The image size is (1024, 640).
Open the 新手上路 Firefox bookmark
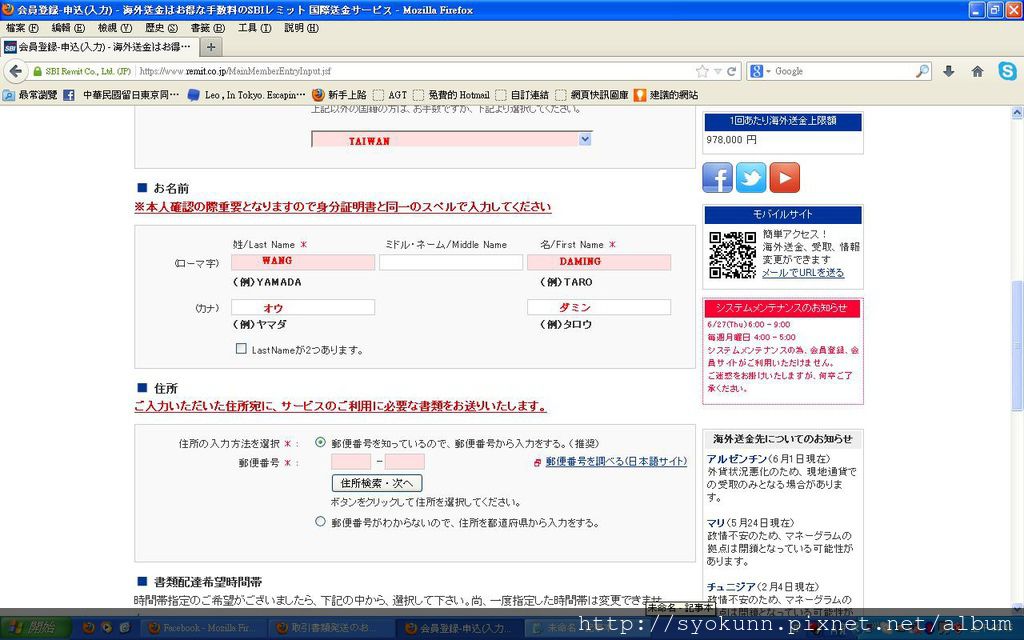[339, 95]
